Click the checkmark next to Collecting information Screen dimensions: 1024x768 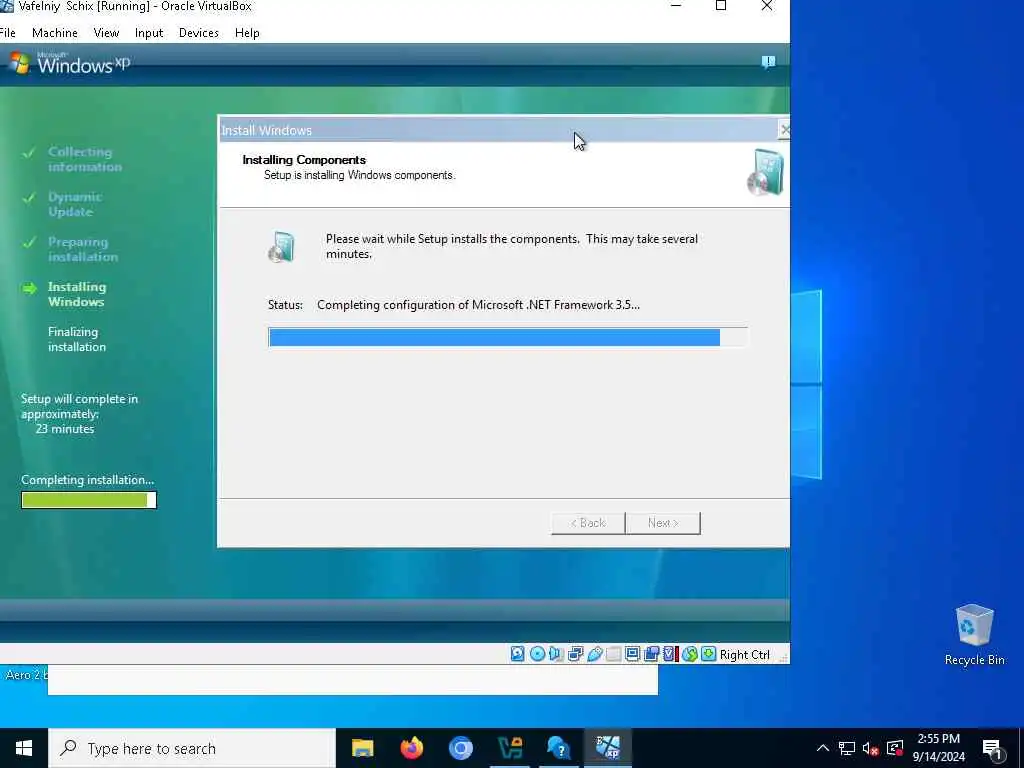pos(29,153)
